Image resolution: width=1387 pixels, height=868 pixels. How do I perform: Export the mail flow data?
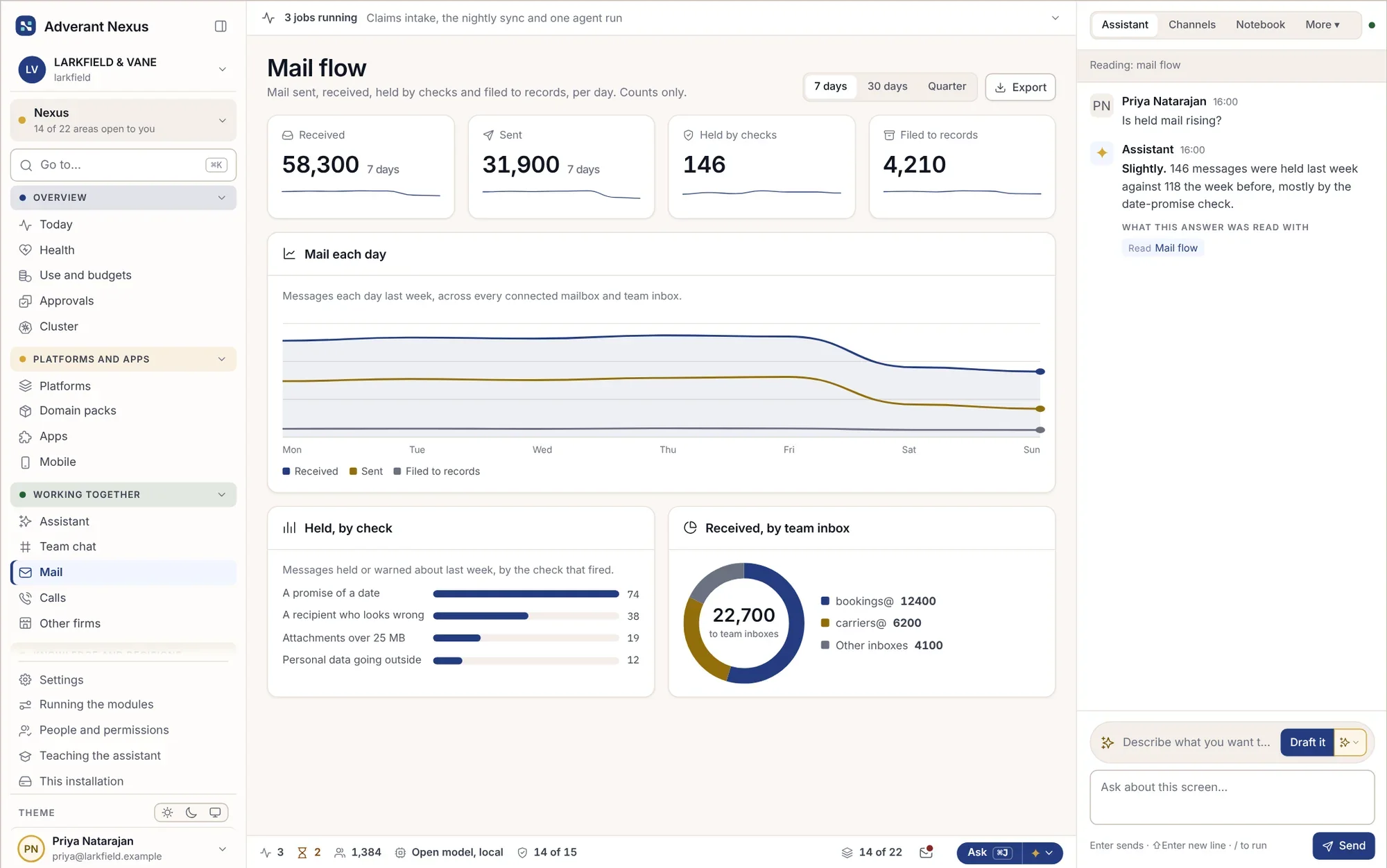tap(1020, 87)
